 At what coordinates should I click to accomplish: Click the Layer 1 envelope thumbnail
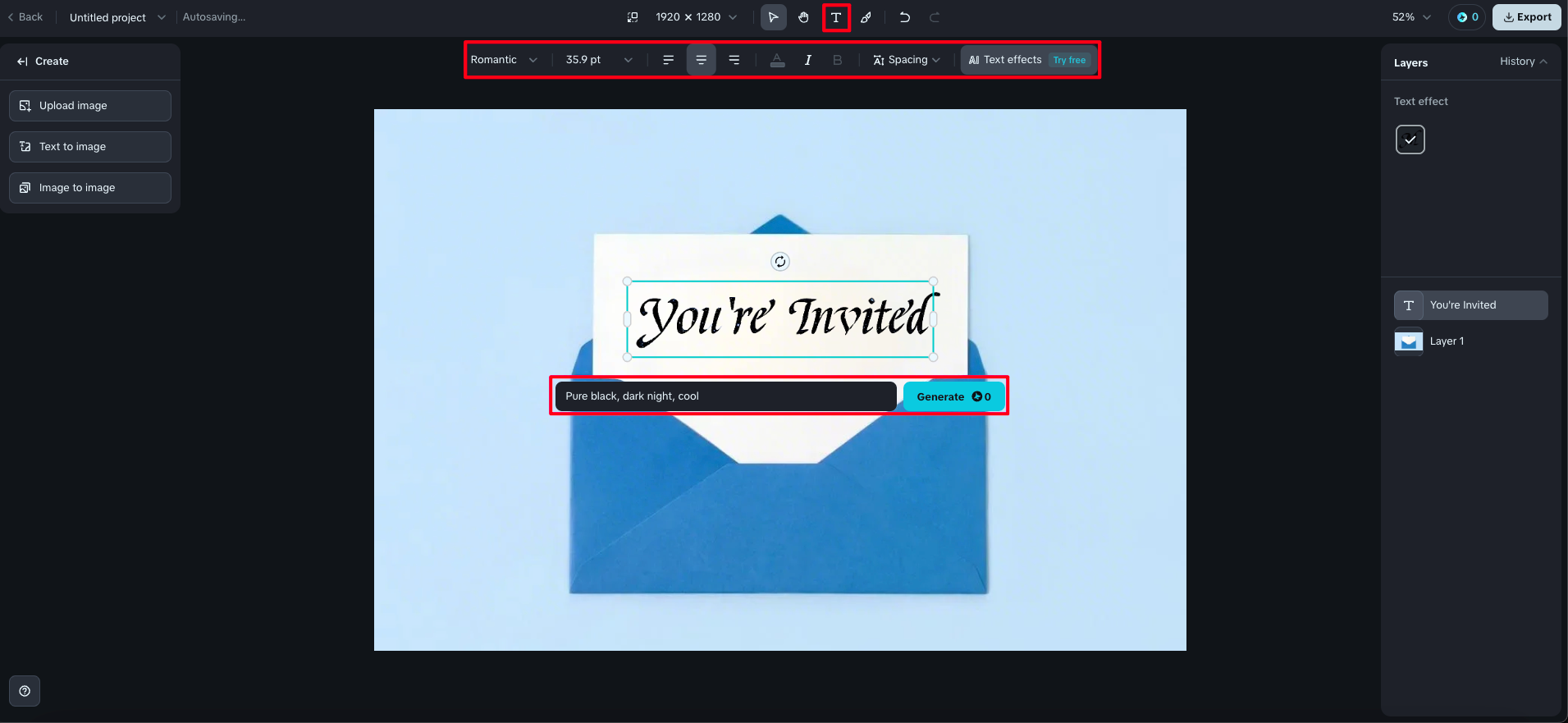tap(1409, 341)
